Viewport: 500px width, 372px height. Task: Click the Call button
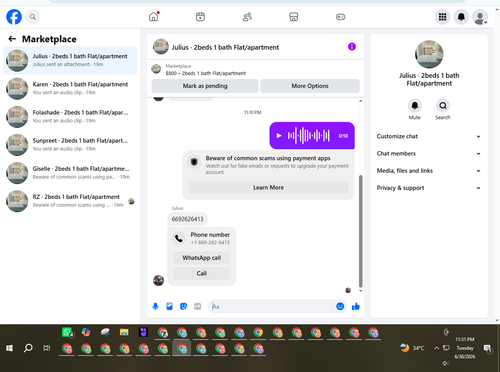tap(202, 273)
